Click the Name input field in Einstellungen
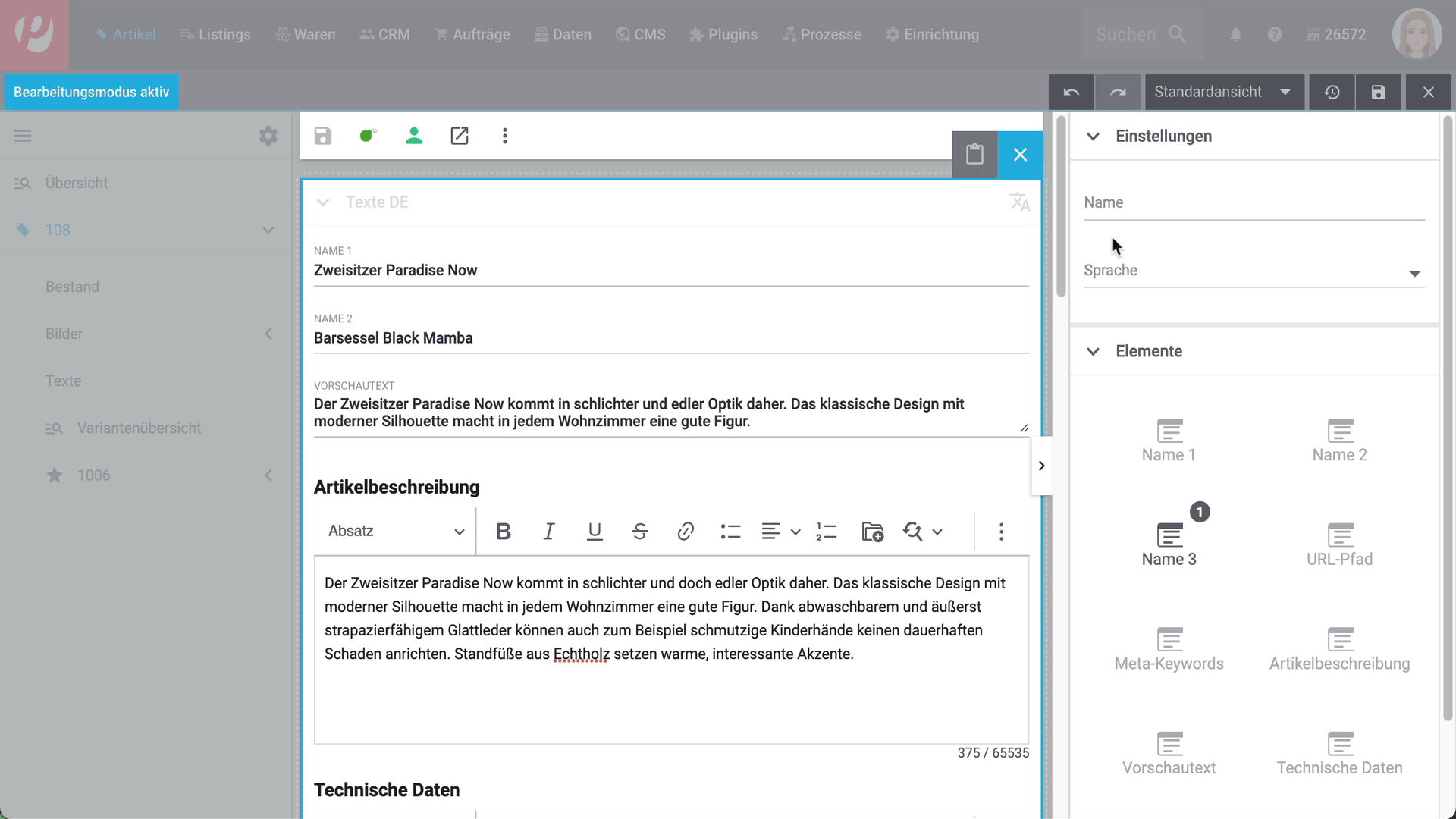 point(1254,203)
